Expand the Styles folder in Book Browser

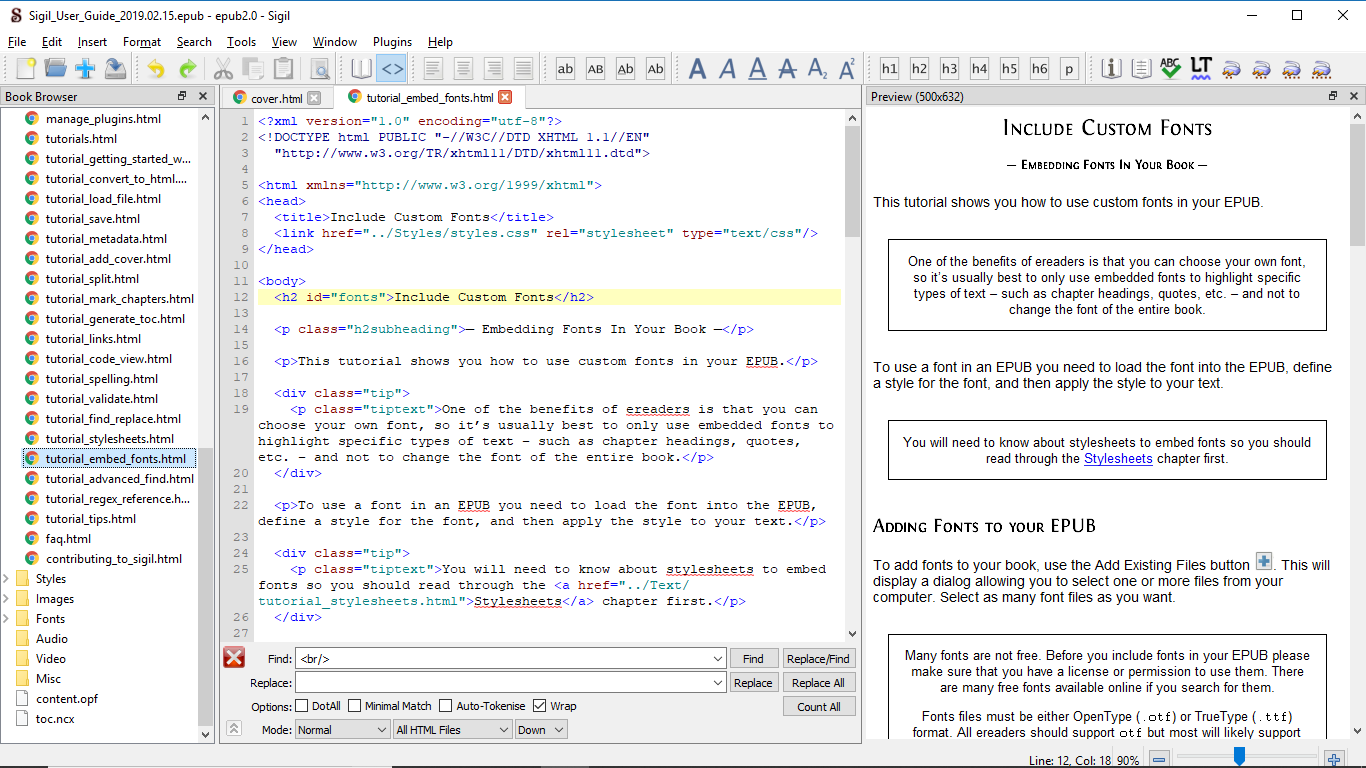[8, 579]
